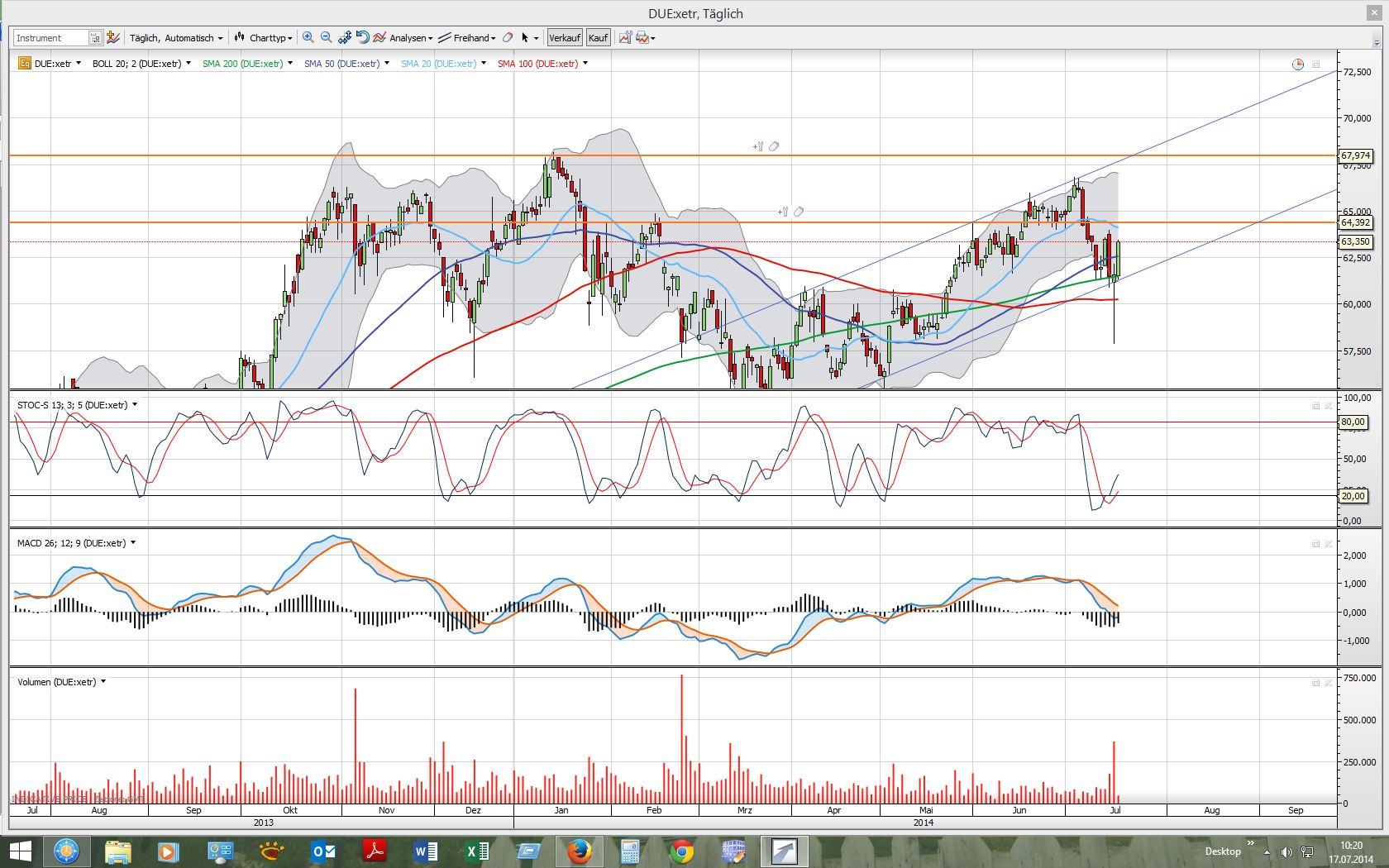1389x868 pixels.
Task: Close the STOC-S indicator pane
Action: (1329, 406)
